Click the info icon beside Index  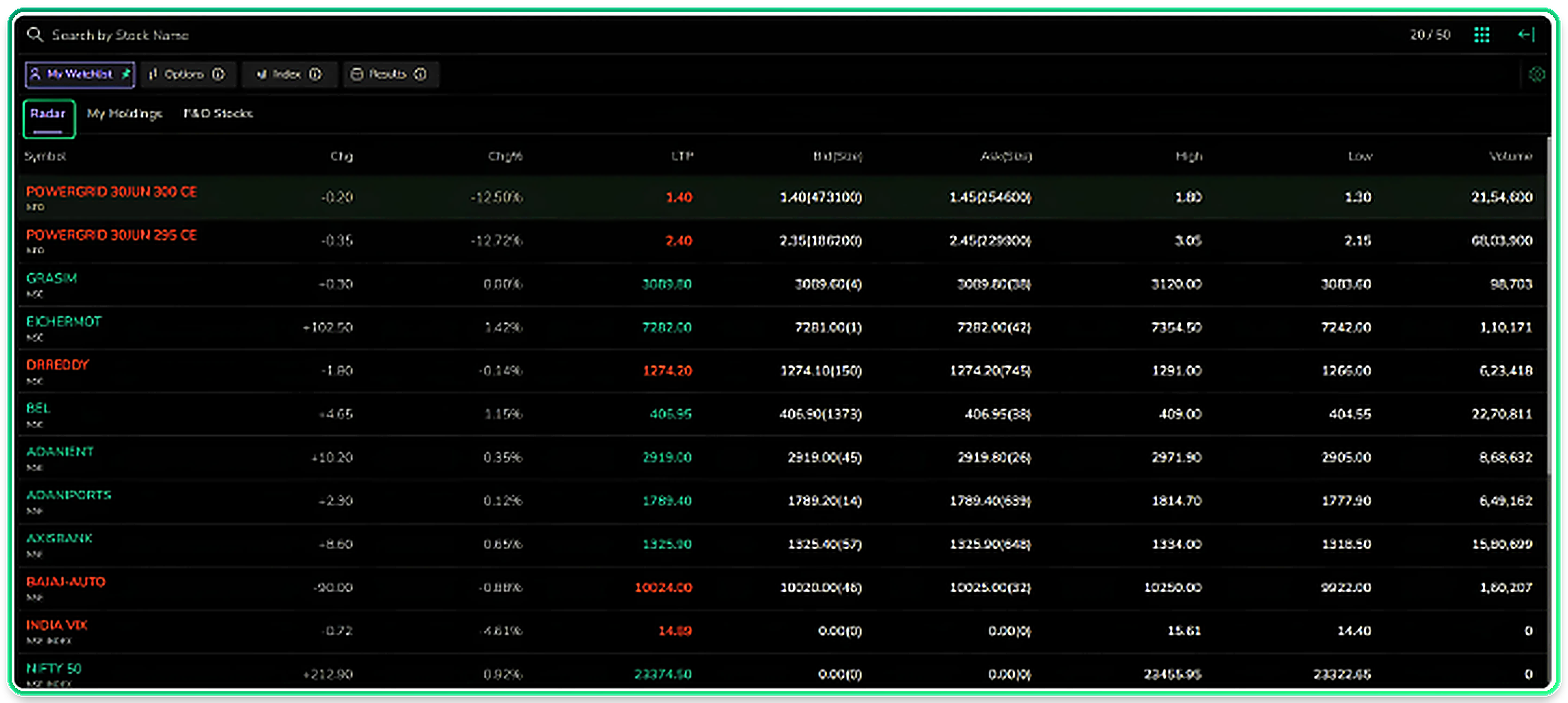click(315, 74)
